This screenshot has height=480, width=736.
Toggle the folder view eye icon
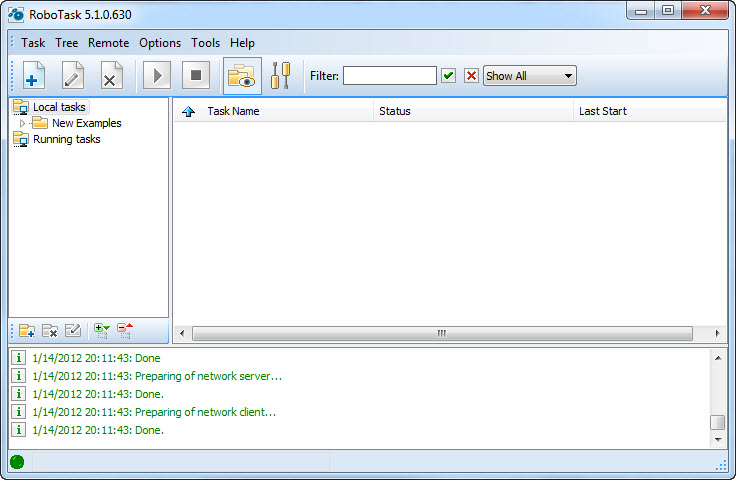tap(242, 76)
